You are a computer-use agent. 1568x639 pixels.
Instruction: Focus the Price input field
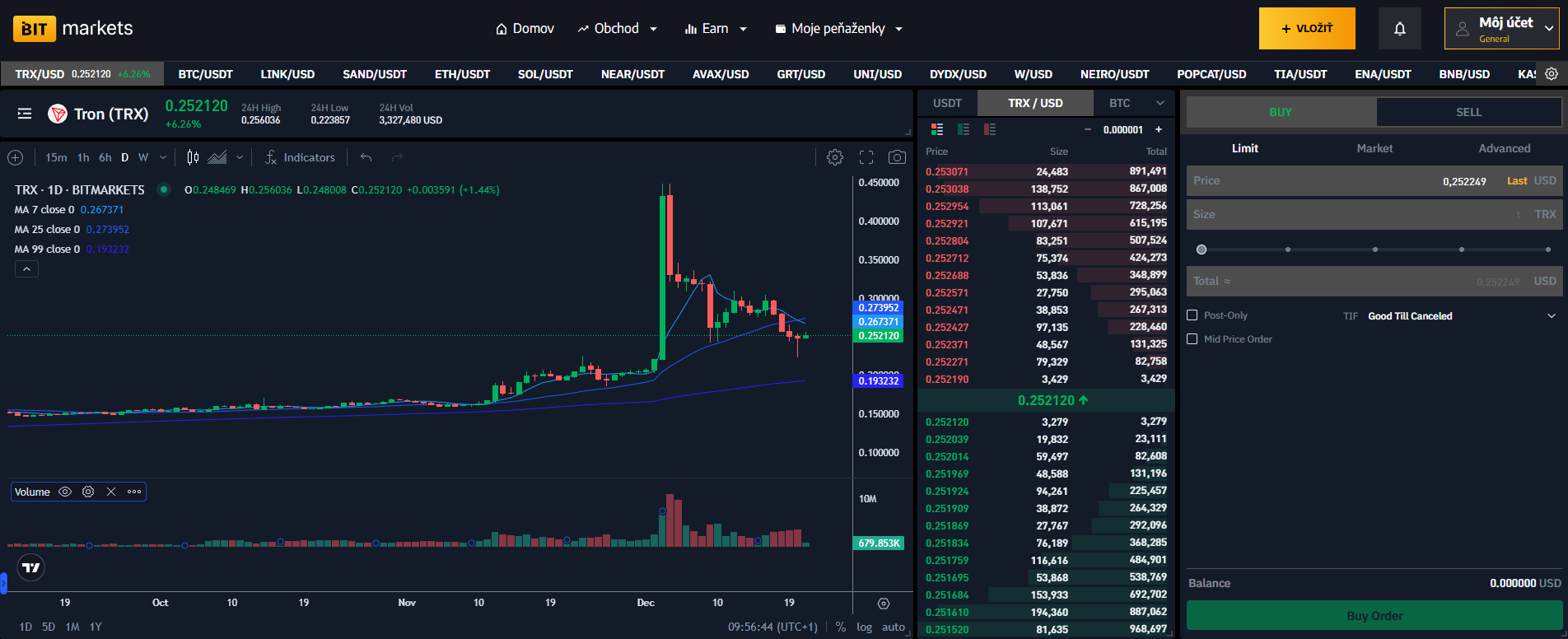[x=1374, y=180]
